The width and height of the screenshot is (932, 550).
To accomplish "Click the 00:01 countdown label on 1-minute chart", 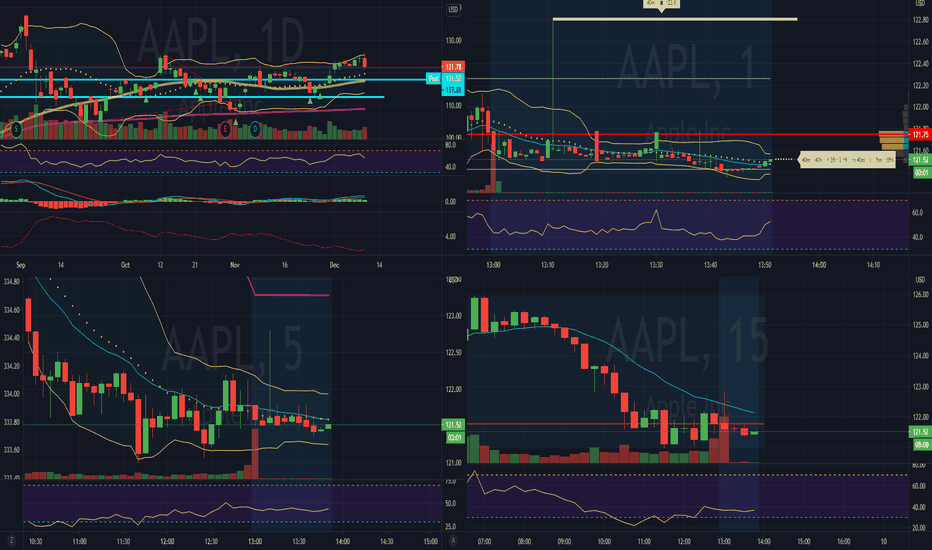I will [x=921, y=172].
